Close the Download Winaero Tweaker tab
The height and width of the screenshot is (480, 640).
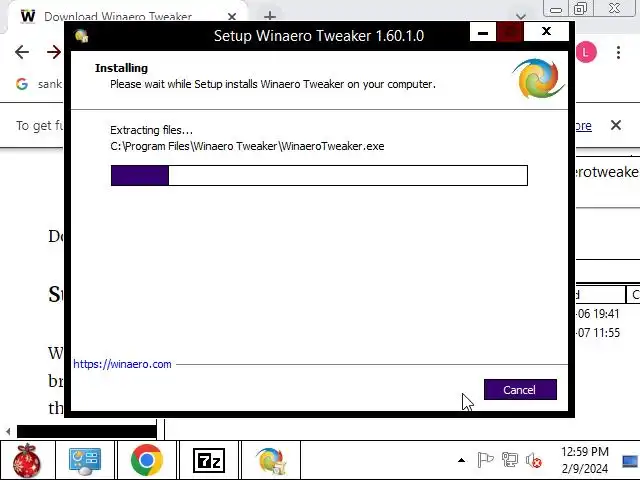tap(232, 16)
